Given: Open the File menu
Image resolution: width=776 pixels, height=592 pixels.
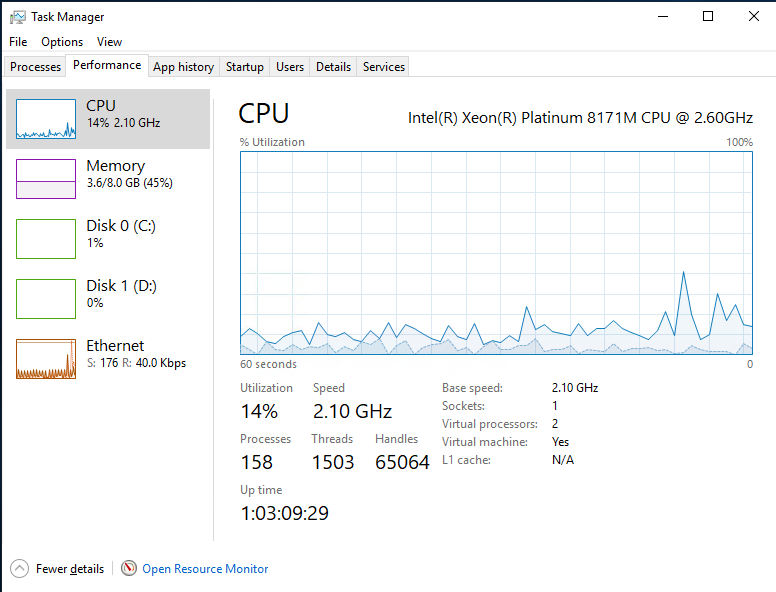Looking at the screenshot, I should point(18,42).
